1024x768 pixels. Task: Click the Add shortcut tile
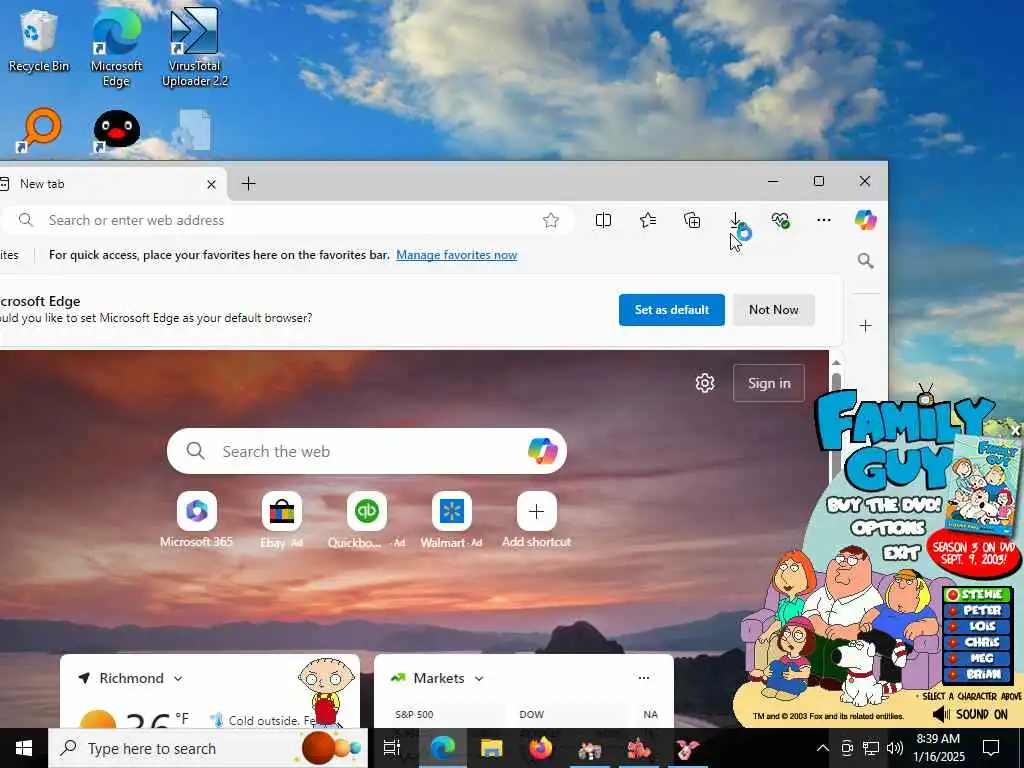(536, 520)
